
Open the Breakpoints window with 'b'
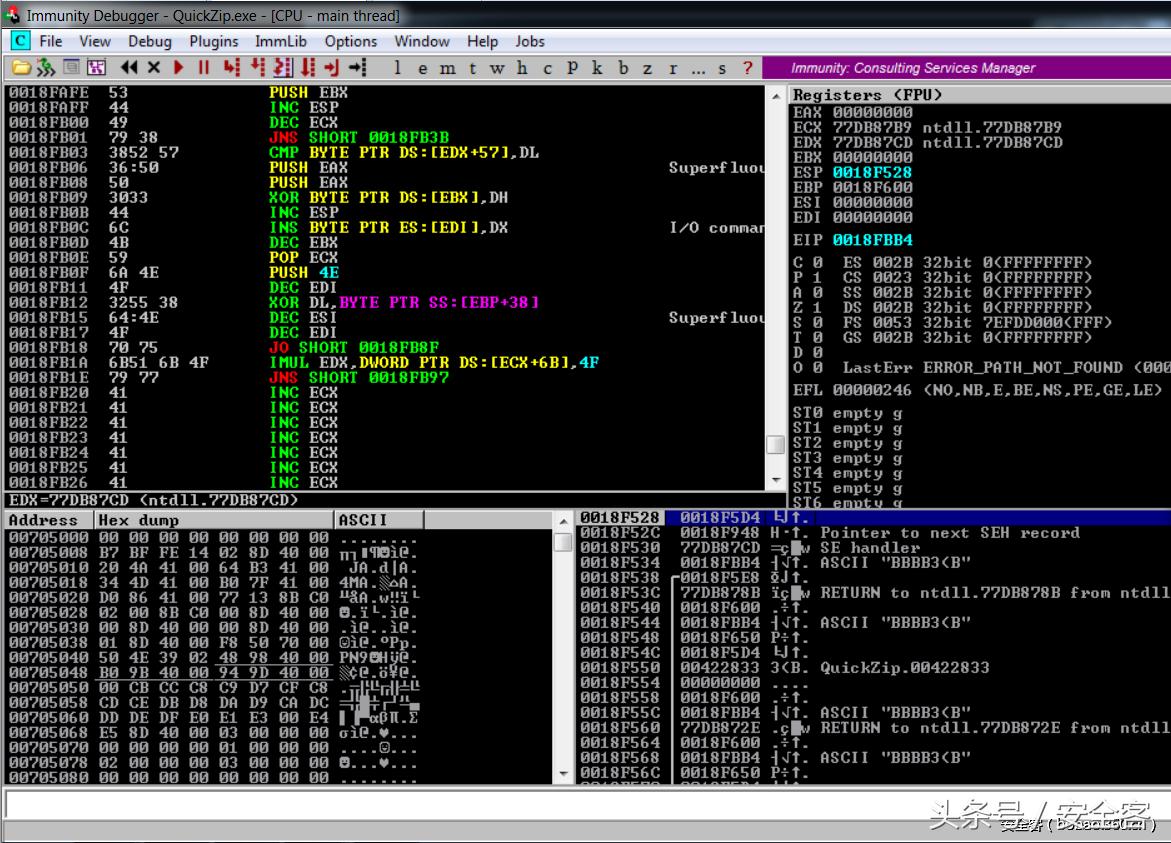coord(623,67)
